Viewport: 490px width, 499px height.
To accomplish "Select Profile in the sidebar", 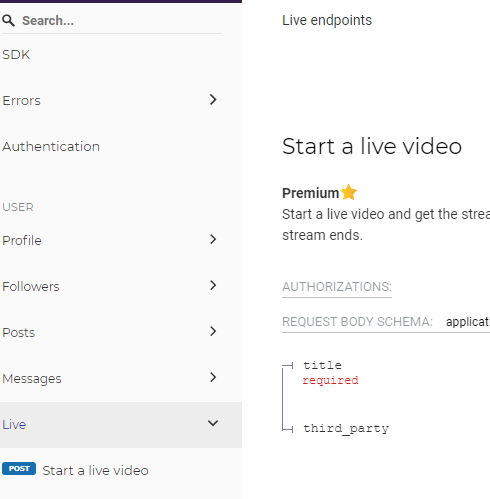I will click(x=22, y=241).
